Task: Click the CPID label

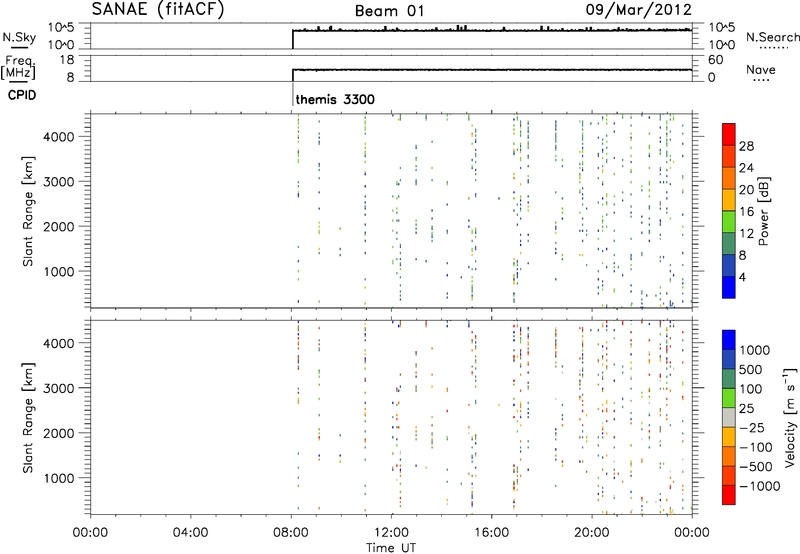Action: point(22,95)
